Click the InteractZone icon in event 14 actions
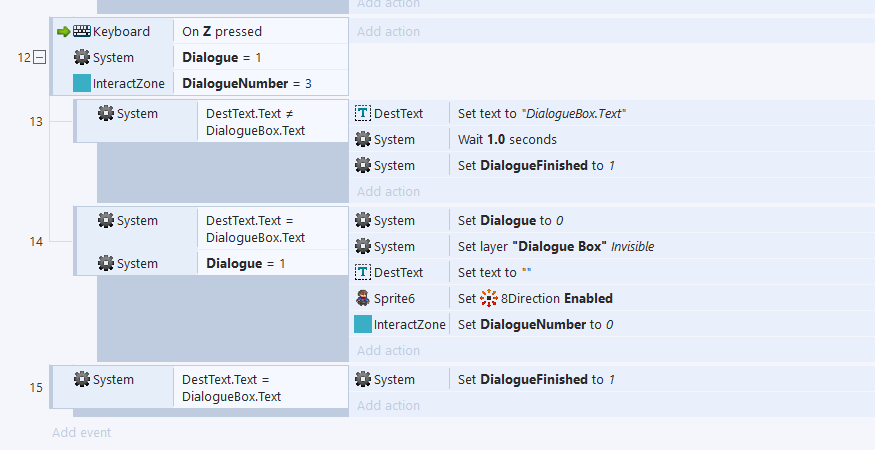 [x=363, y=324]
